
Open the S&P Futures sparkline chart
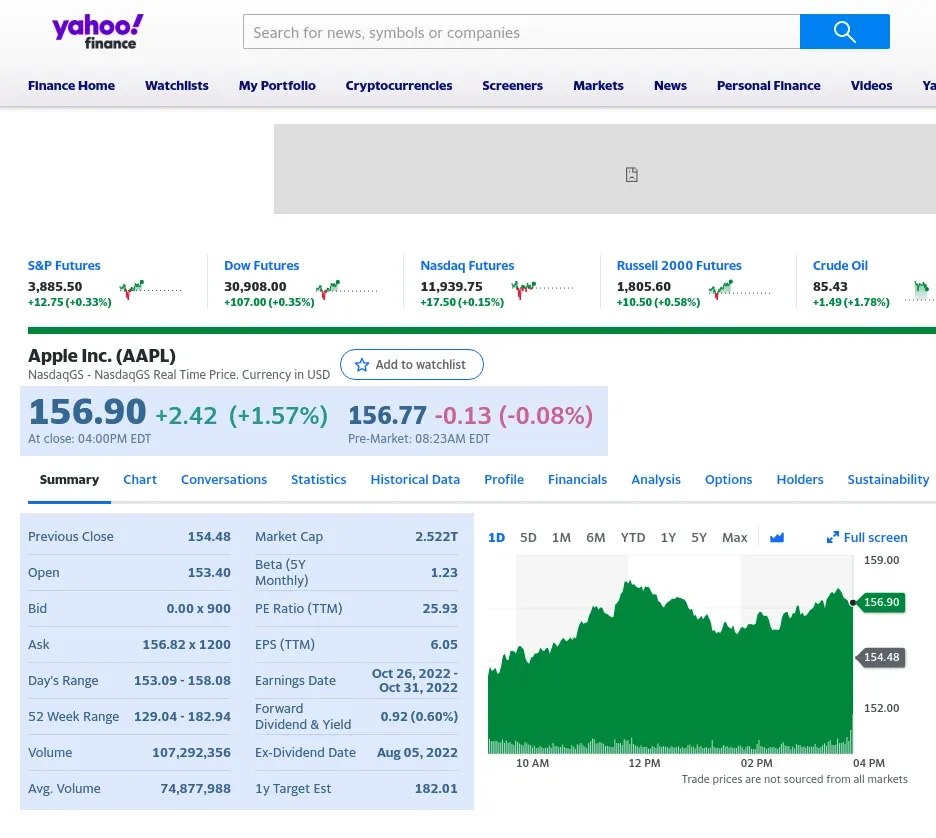[150, 289]
